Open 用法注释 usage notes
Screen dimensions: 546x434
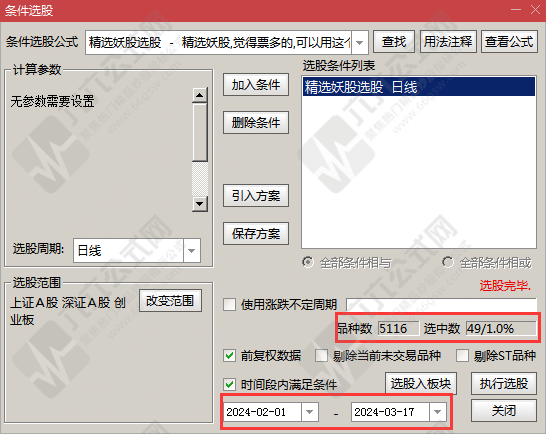(x=448, y=42)
